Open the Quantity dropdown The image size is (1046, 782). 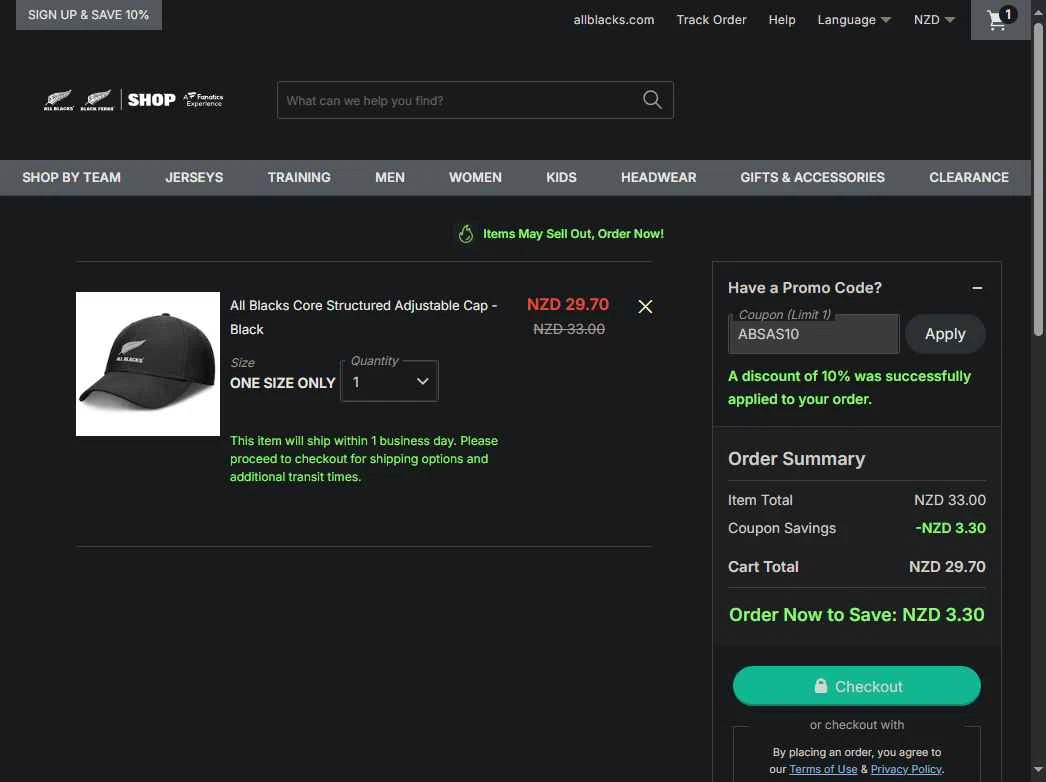coord(390,382)
